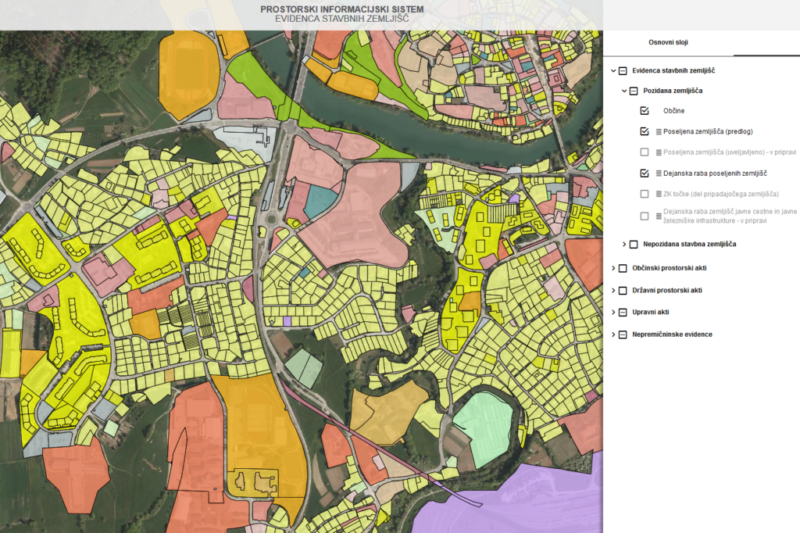
Task: Enable the Občinski prostorski akti checkbox
Action: click(623, 268)
